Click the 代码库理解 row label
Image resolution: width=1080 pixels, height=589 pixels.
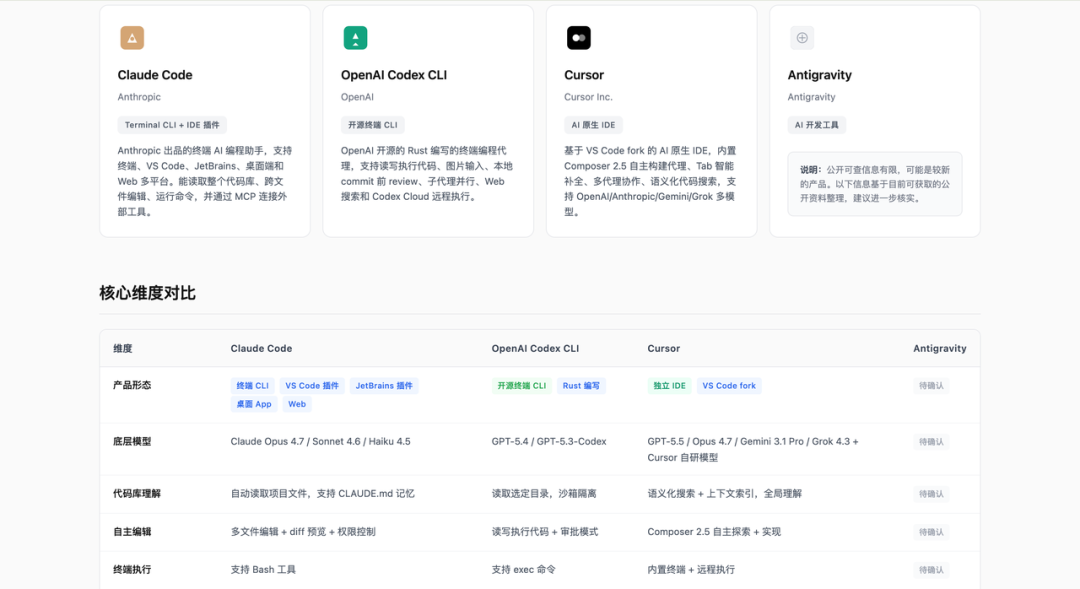coord(137,494)
